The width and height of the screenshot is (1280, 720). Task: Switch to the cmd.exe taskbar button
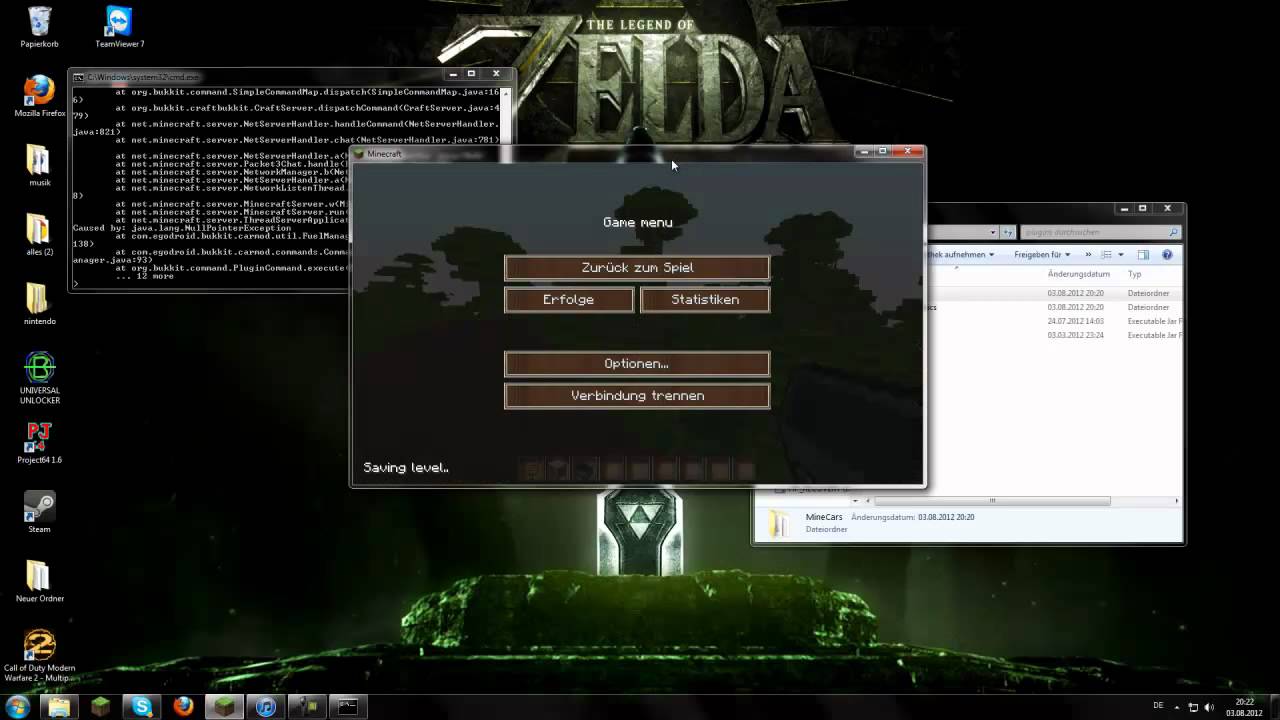[x=348, y=707]
